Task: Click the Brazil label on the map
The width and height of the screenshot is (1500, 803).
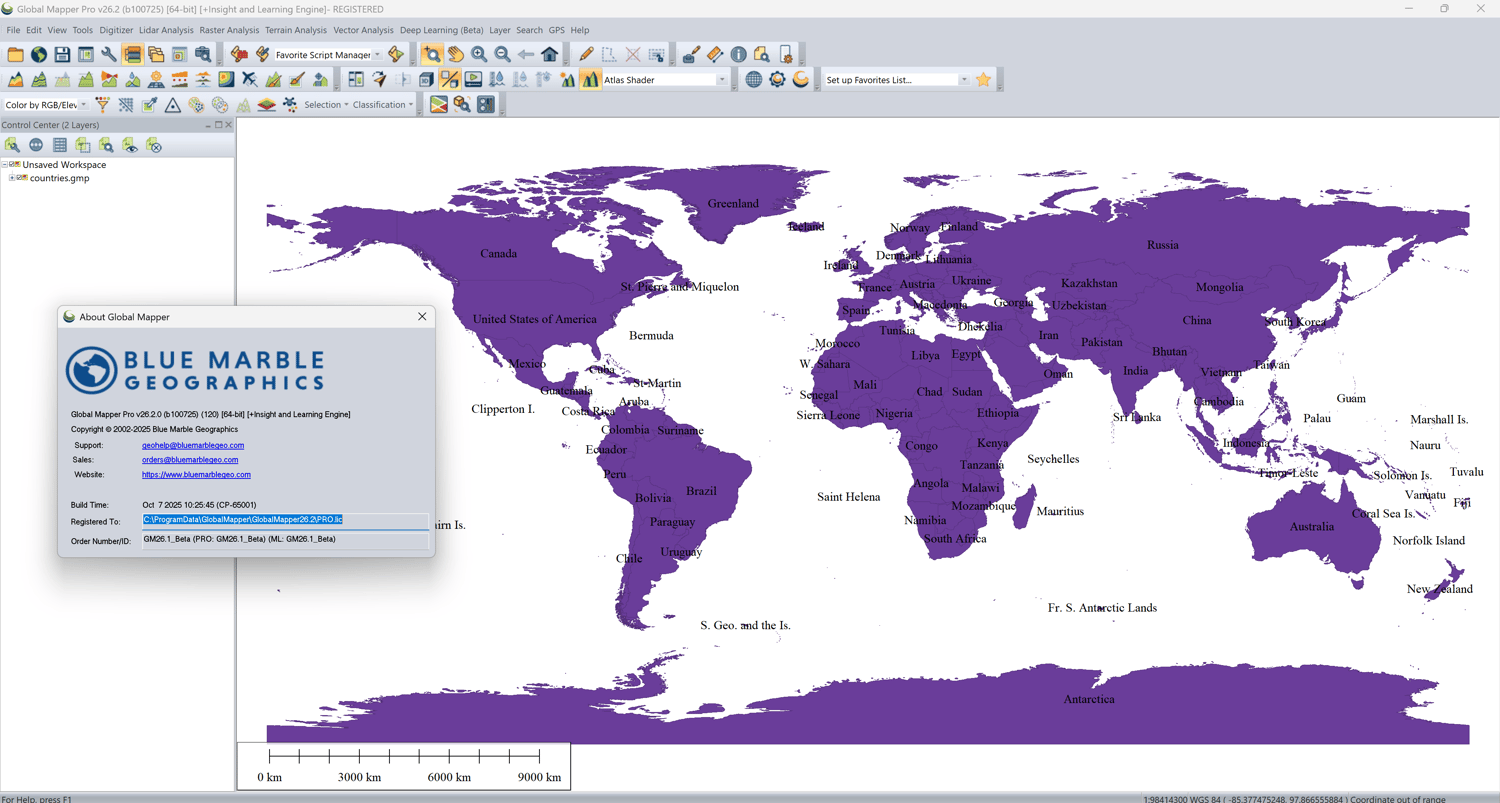Action: click(x=701, y=491)
